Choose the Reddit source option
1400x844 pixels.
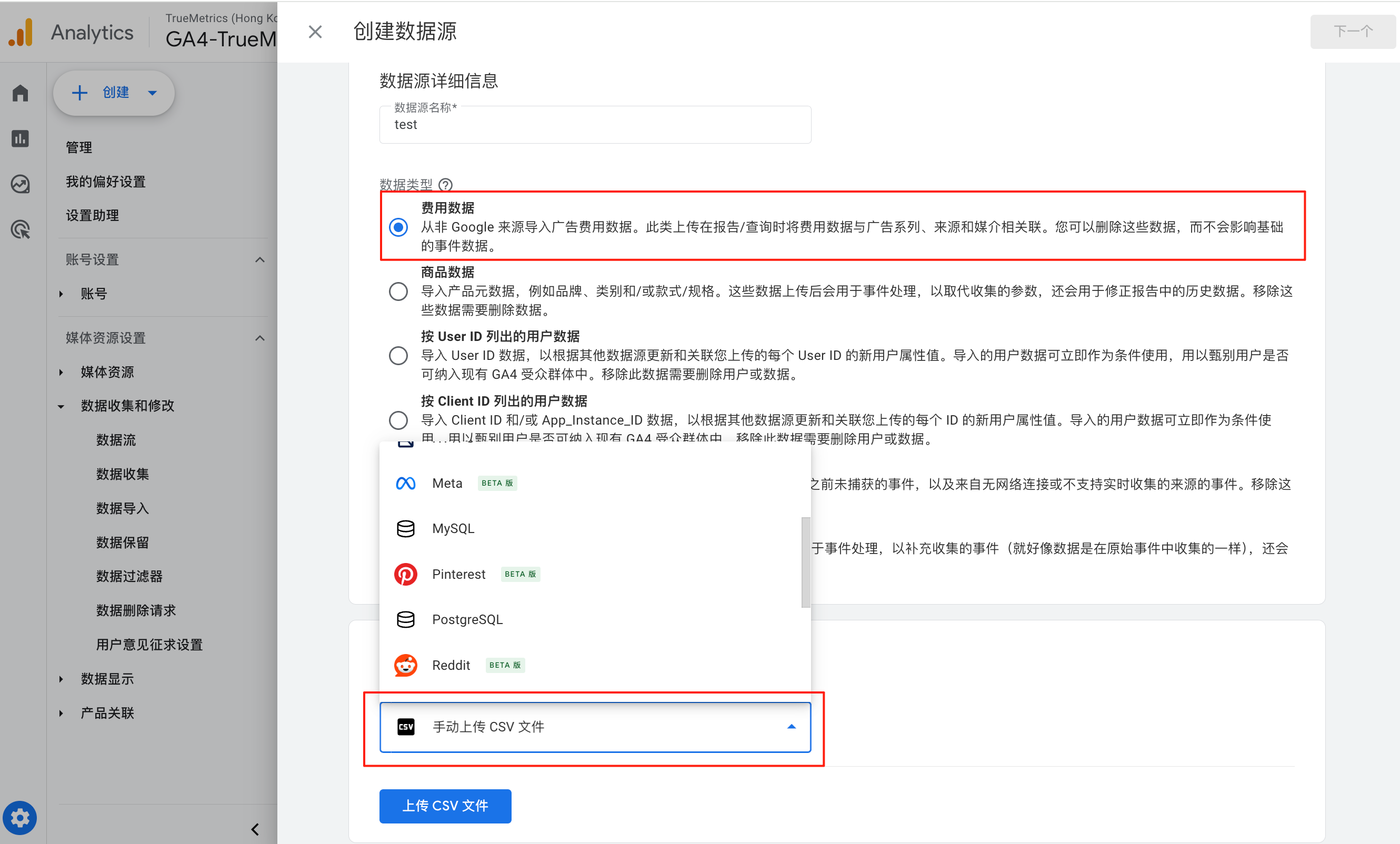click(x=451, y=665)
